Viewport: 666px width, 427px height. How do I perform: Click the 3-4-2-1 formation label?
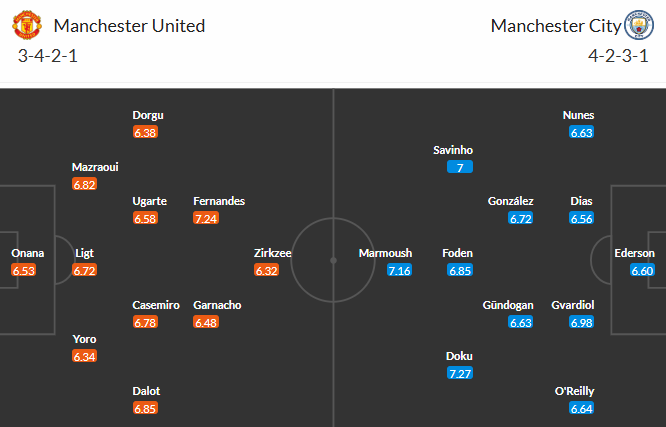(48, 55)
